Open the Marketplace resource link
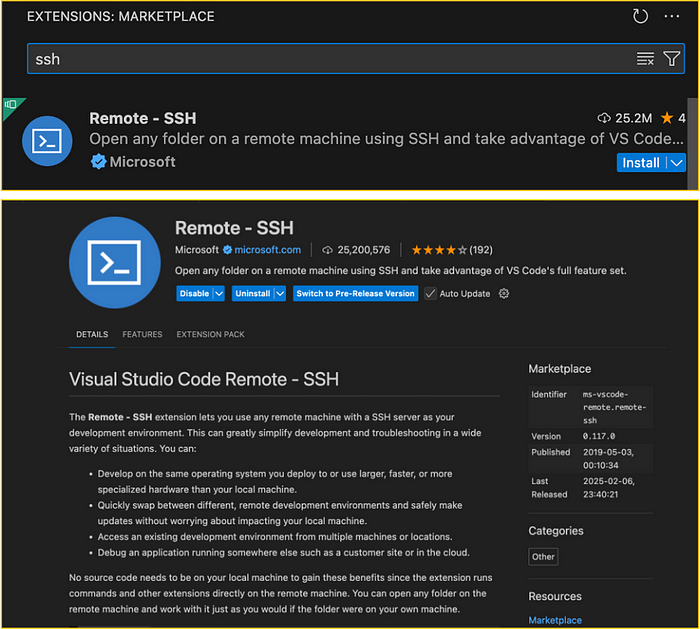This screenshot has height=629, width=700. click(555, 621)
